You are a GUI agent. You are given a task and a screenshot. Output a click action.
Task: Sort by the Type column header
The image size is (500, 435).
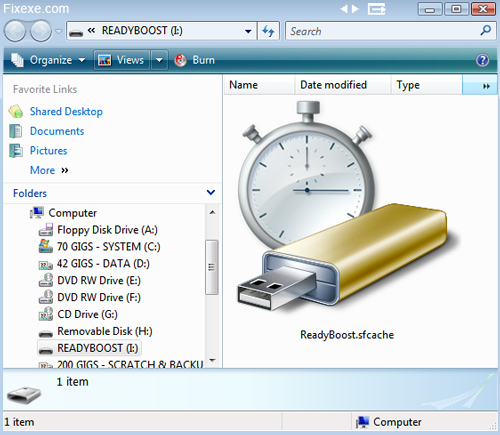click(426, 85)
